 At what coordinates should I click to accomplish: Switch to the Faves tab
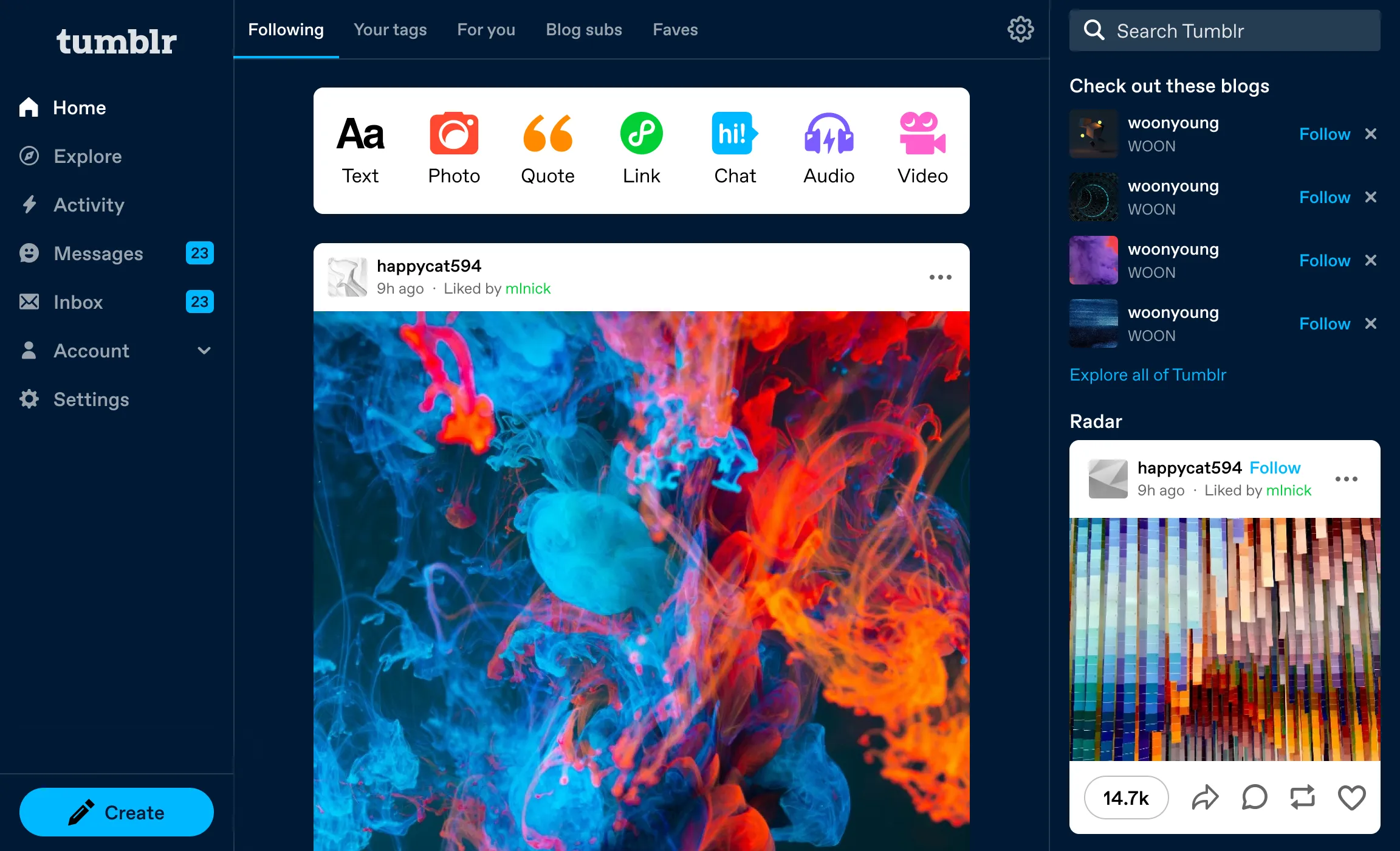point(675,29)
